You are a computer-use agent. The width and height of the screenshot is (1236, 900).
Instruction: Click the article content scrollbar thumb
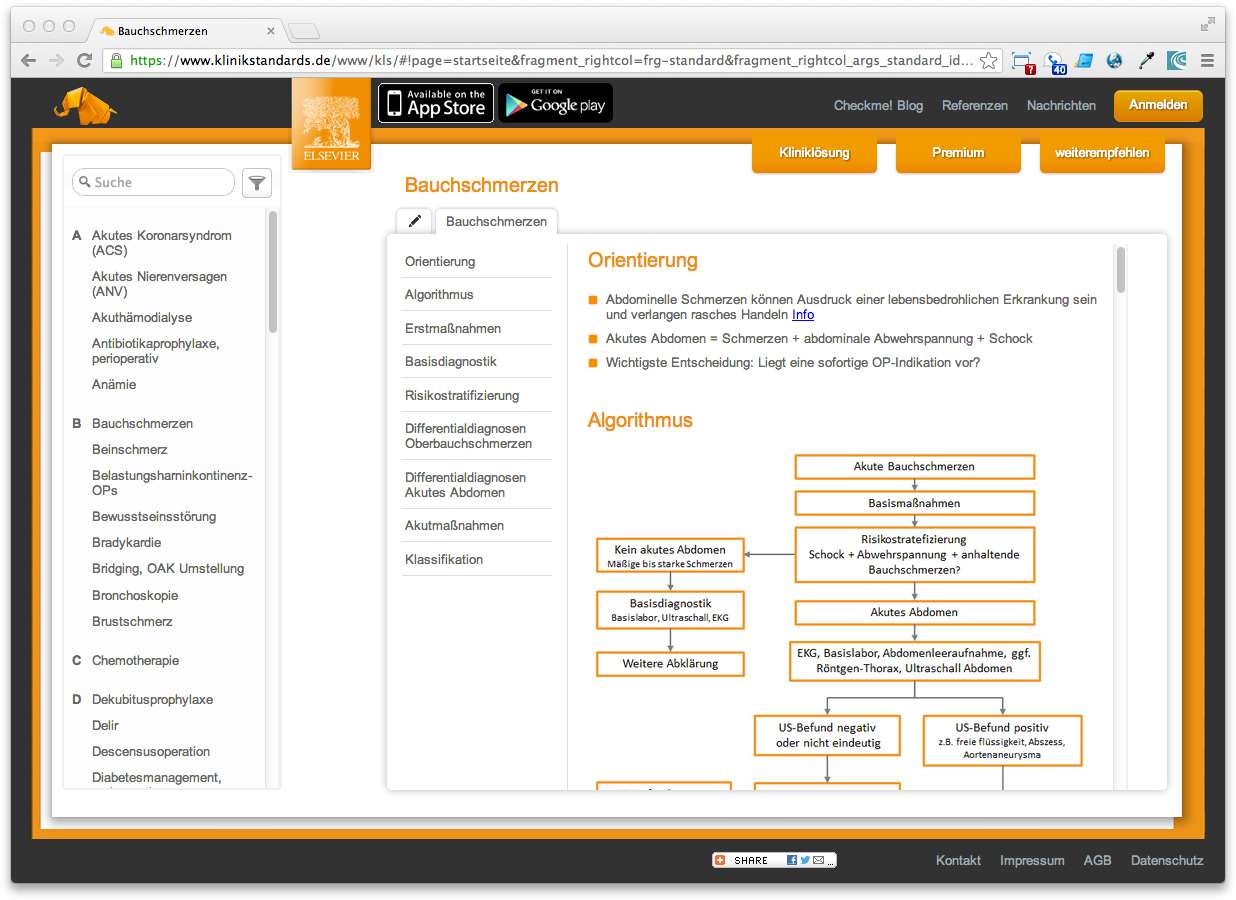coord(1121,270)
